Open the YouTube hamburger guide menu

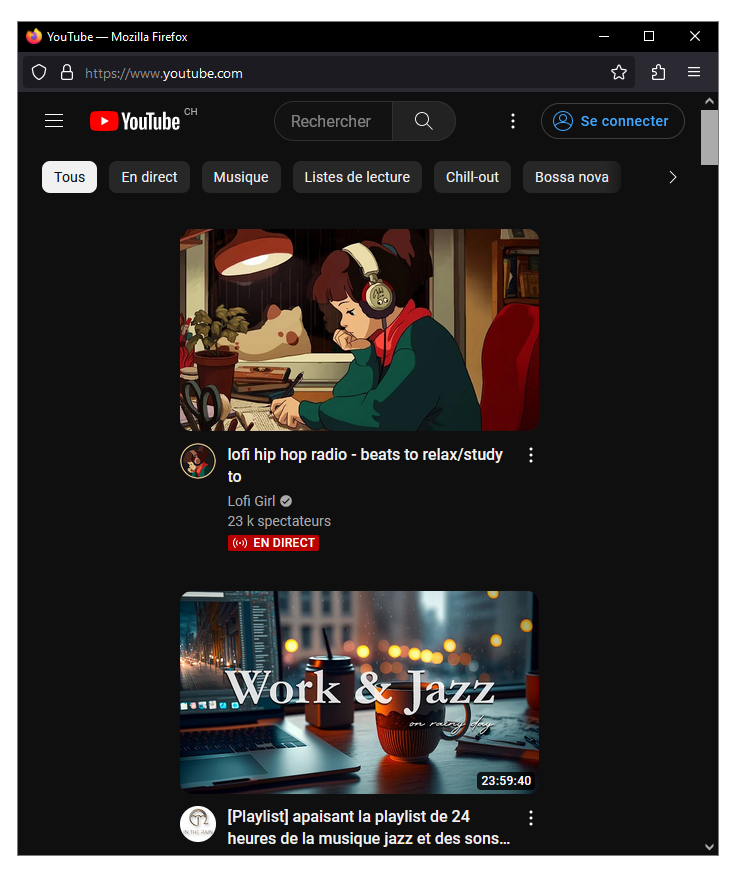(x=54, y=121)
